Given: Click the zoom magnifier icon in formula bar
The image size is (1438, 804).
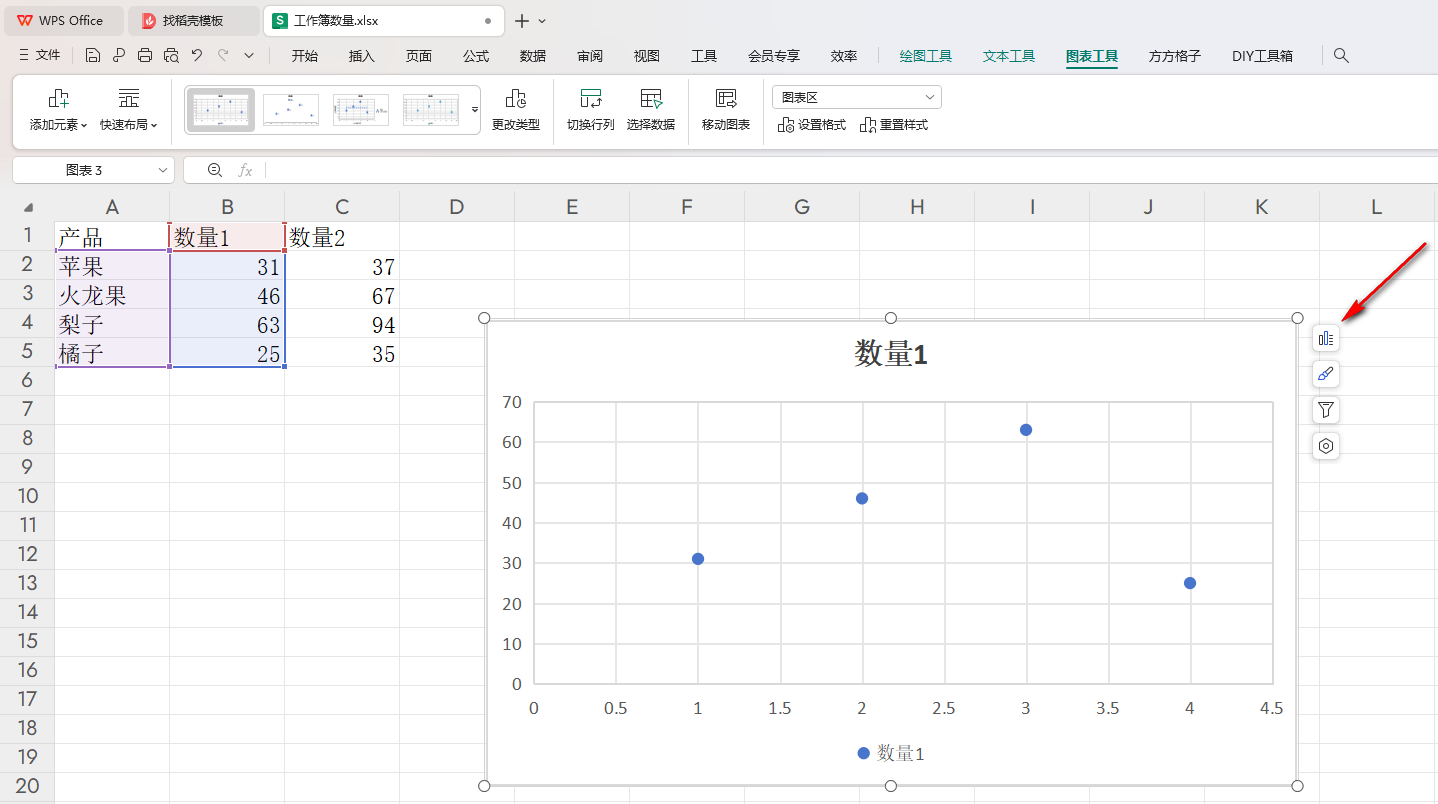Looking at the screenshot, I should click(x=214, y=170).
